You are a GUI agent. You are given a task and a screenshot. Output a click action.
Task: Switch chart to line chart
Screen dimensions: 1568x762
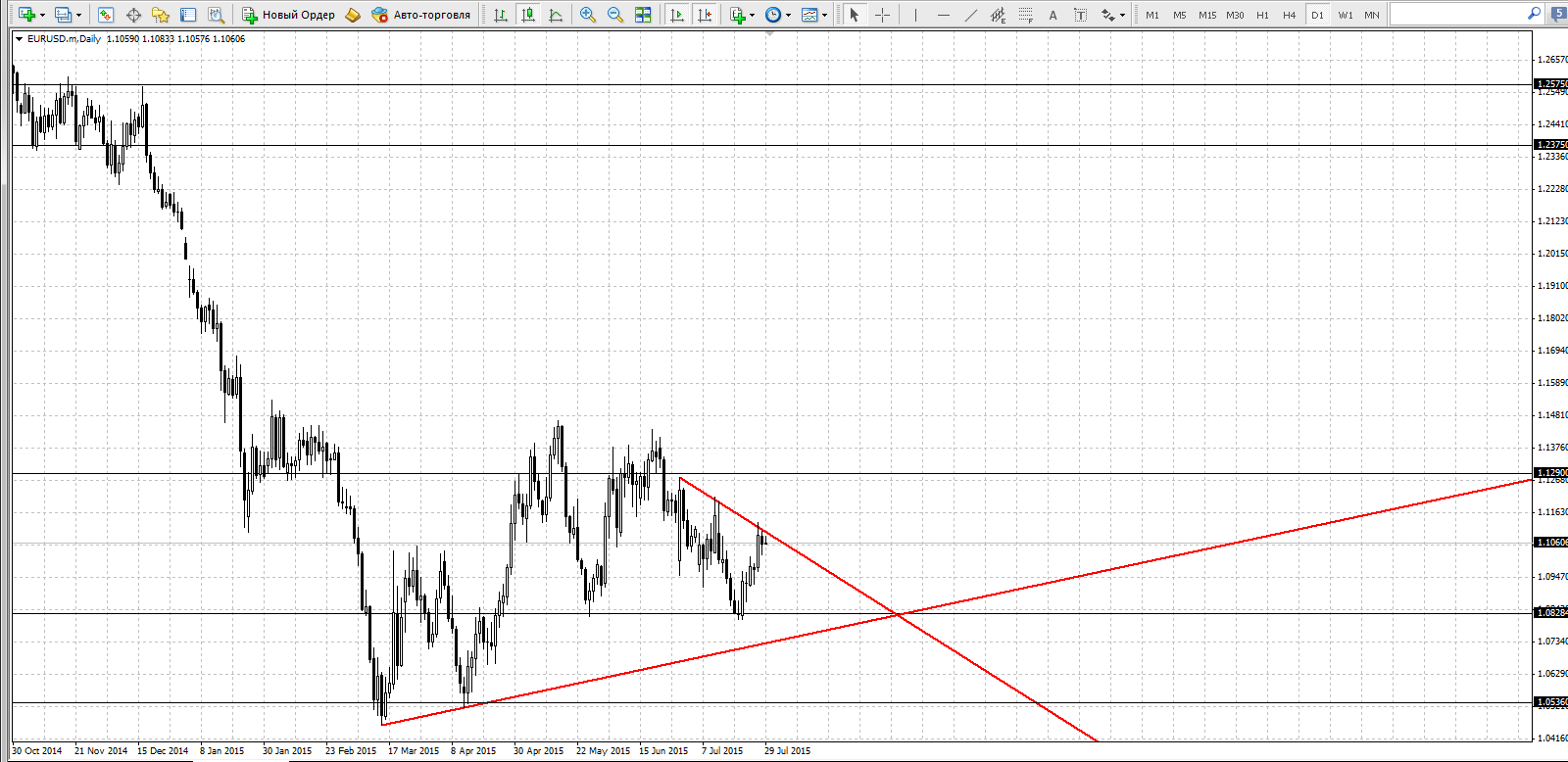point(556,15)
